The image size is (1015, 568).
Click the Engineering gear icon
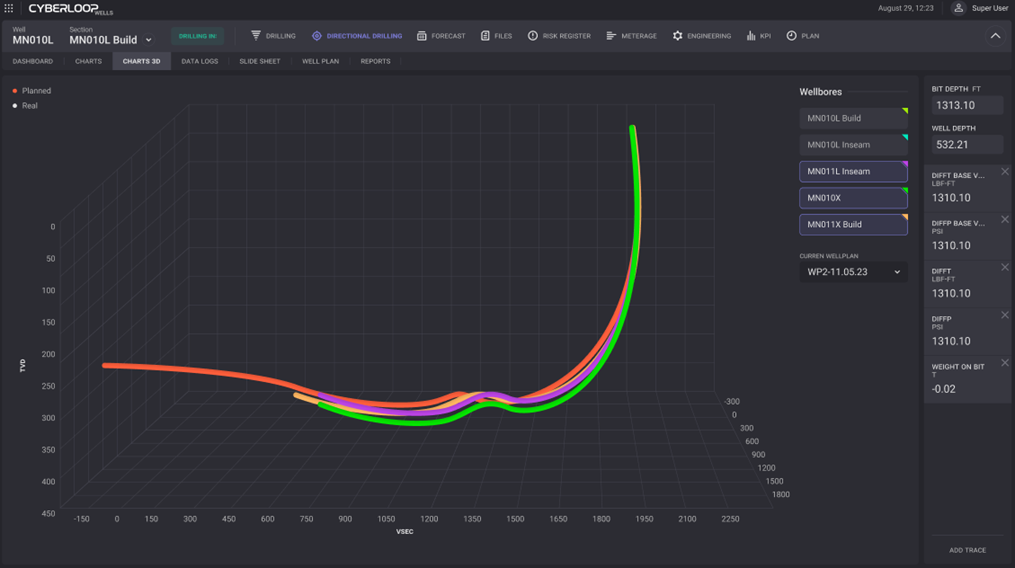tap(677, 36)
